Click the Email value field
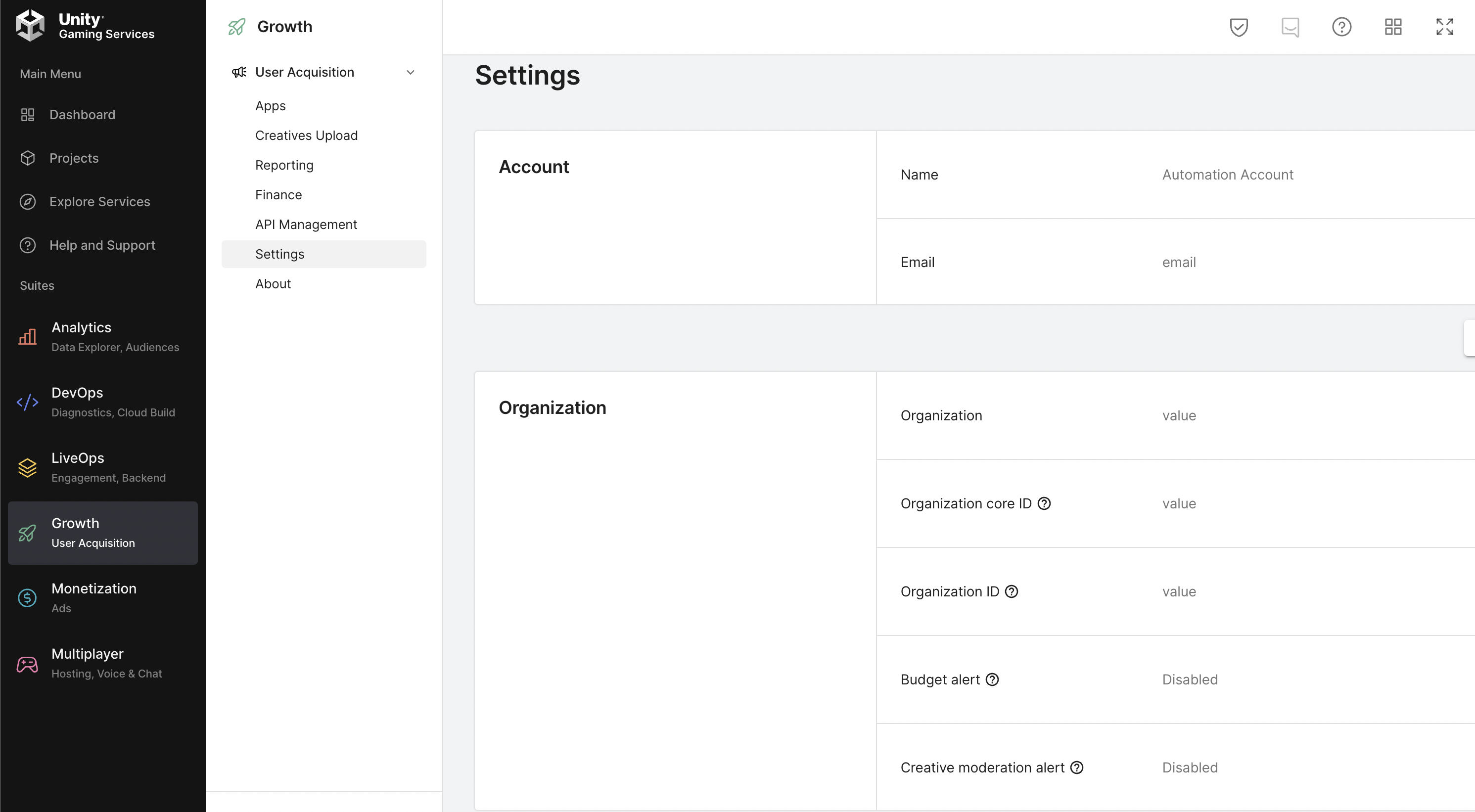This screenshot has height=812, width=1475. point(1179,262)
